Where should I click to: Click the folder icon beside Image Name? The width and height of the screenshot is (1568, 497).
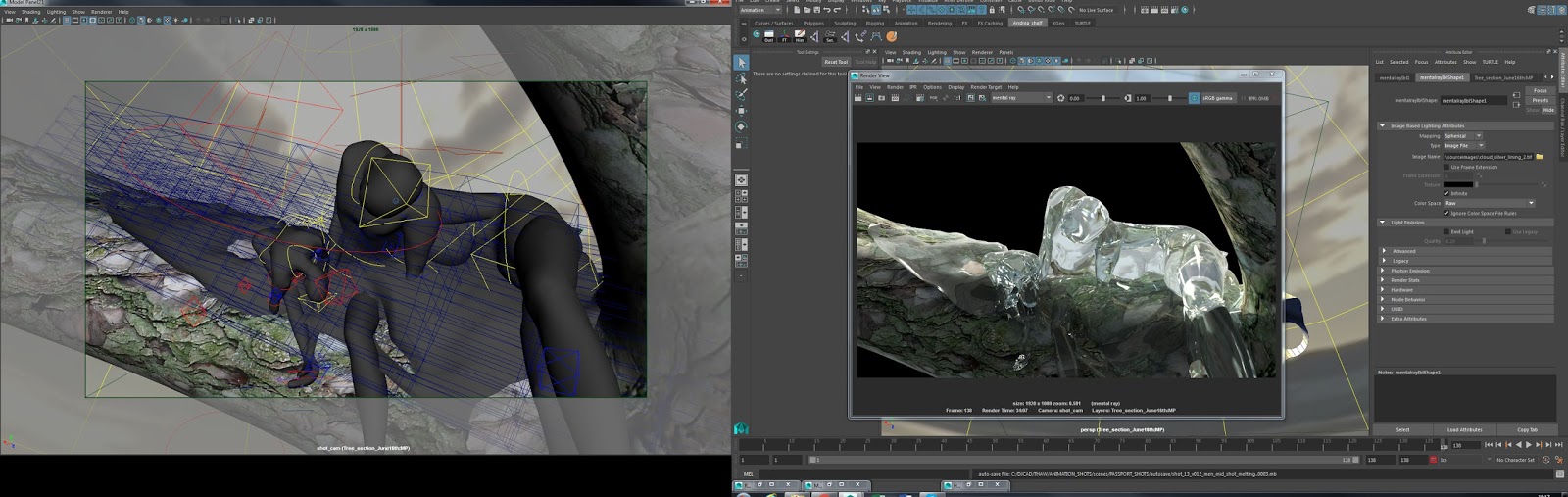(x=1540, y=157)
